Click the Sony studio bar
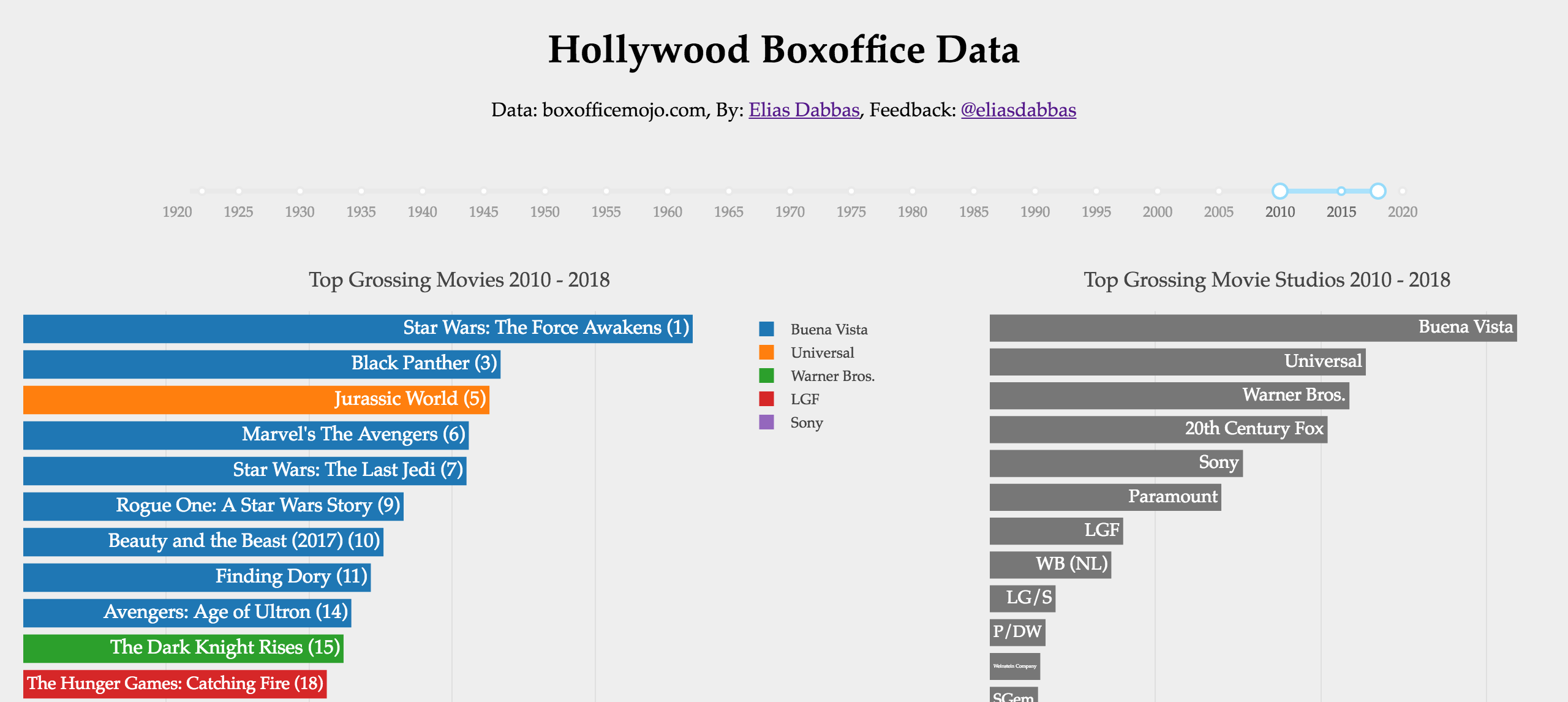The width and height of the screenshot is (1568, 702). pyautogui.click(x=1116, y=463)
